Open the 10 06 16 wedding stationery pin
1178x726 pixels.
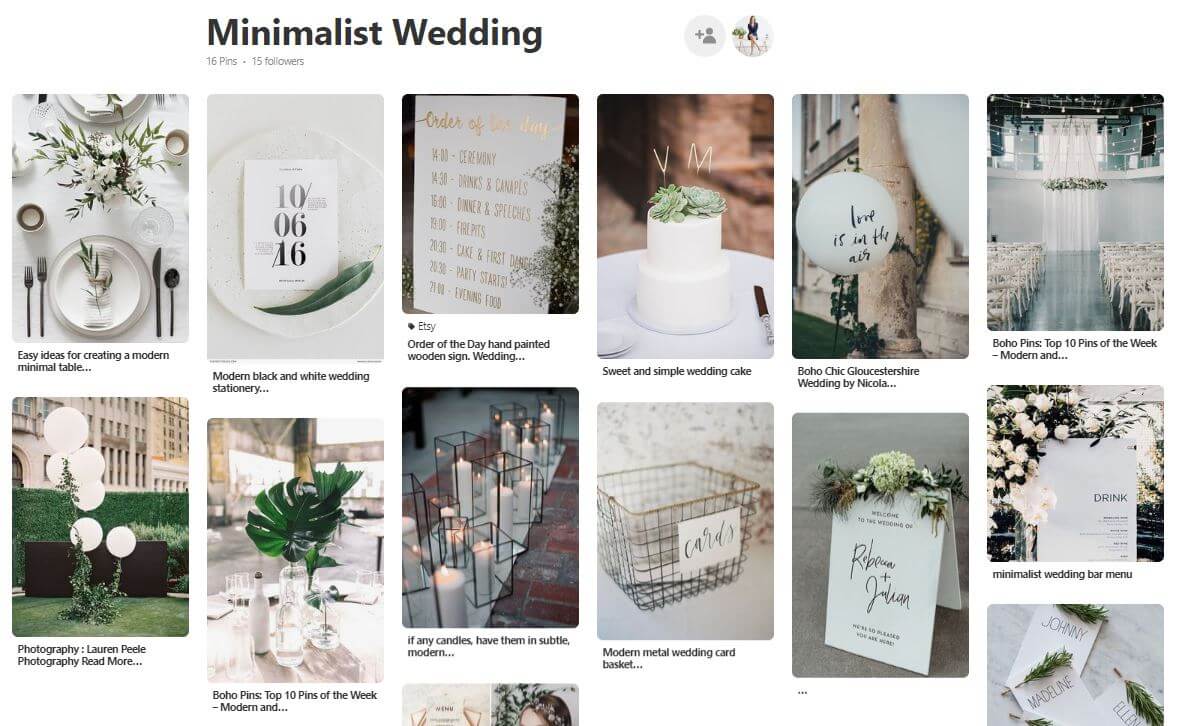tap(295, 228)
